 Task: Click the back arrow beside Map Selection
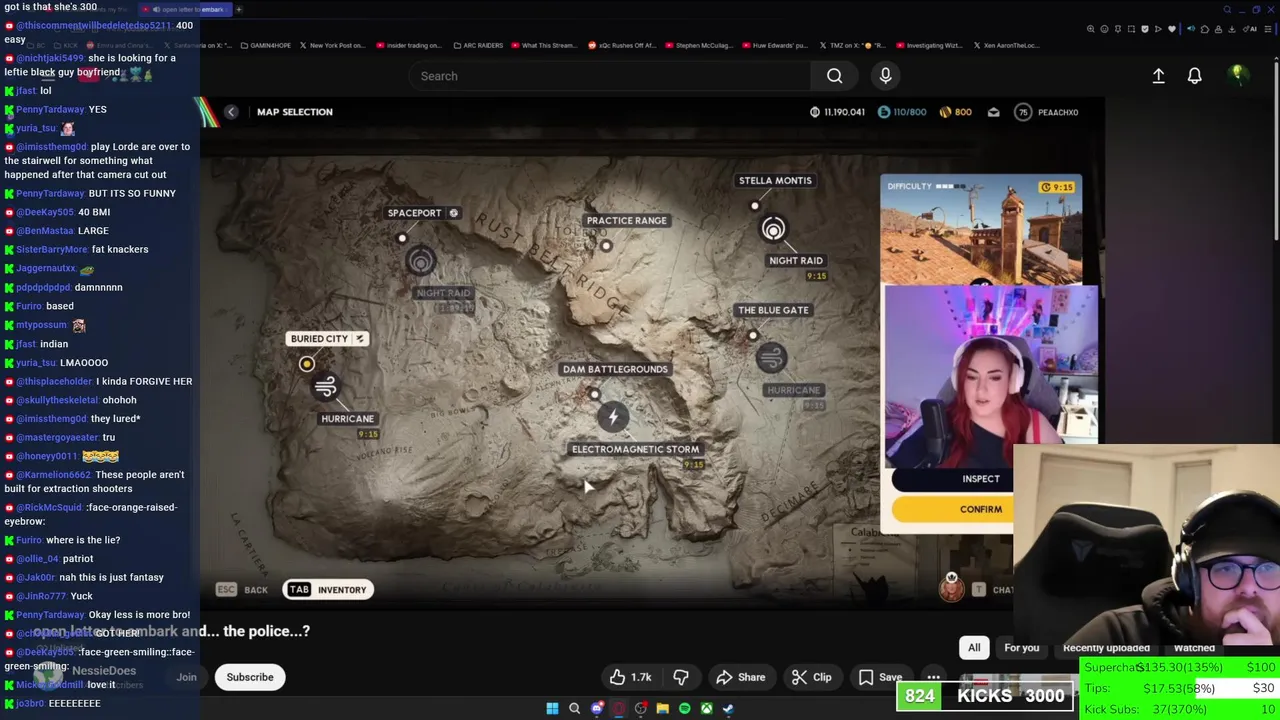pos(231,112)
